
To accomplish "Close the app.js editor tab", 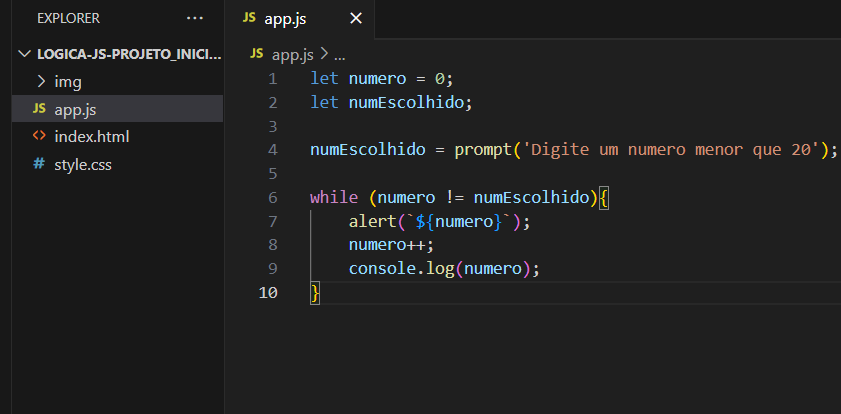I will [x=356, y=19].
